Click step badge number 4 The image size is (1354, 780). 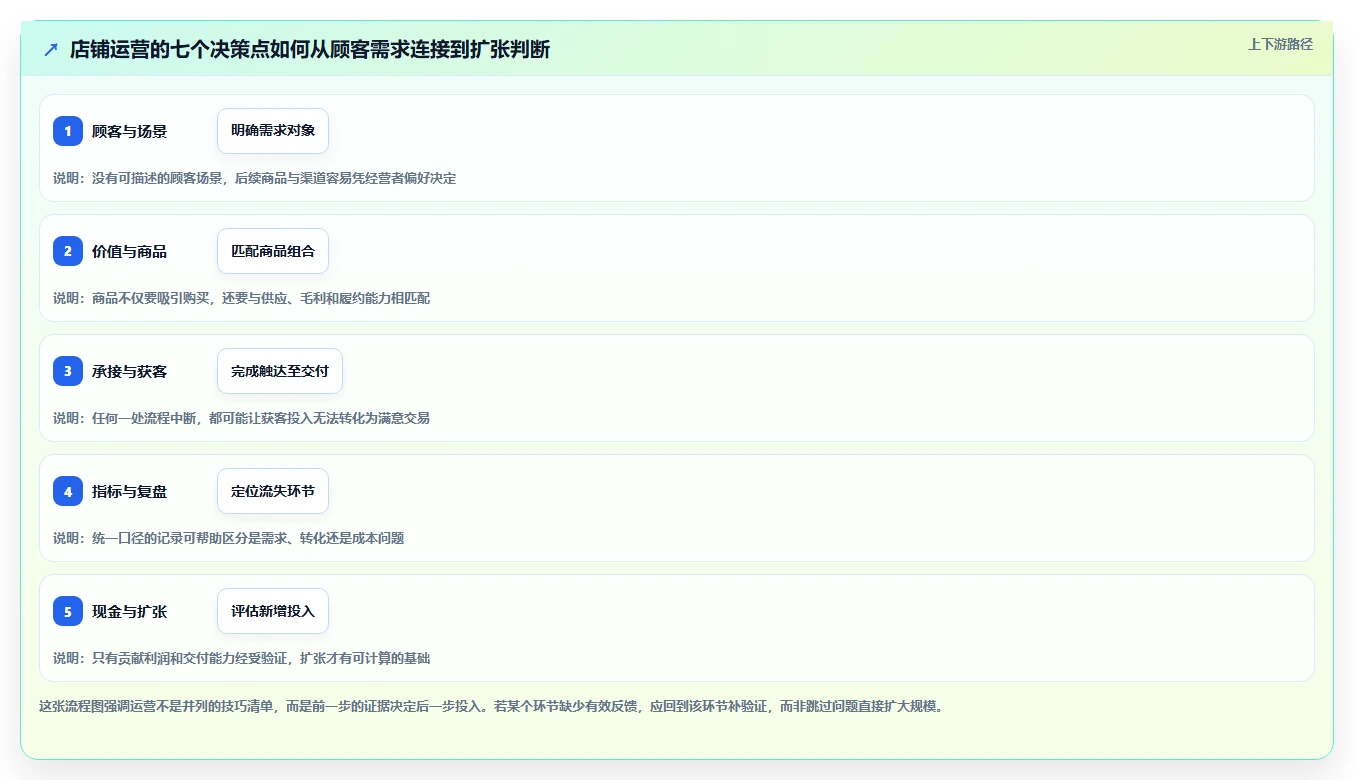click(68, 491)
